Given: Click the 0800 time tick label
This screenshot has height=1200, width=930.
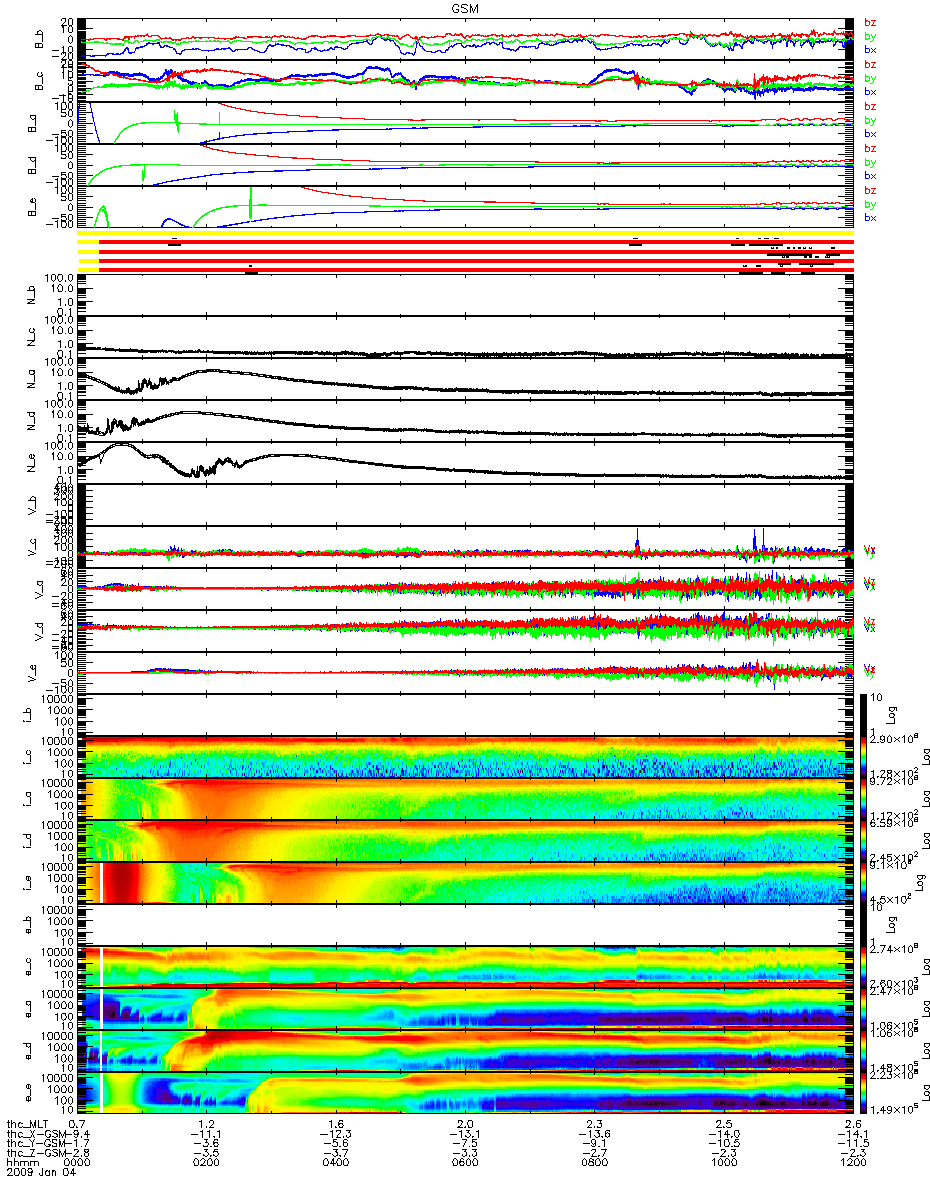Looking at the screenshot, I should pyautogui.click(x=593, y=1164).
